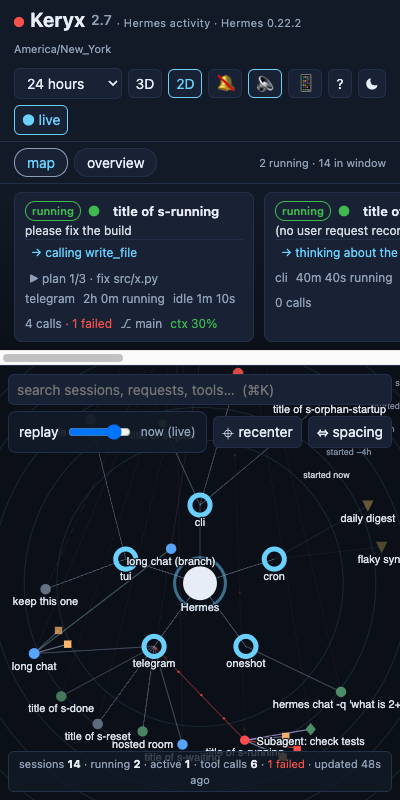The width and height of the screenshot is (400, 800).
Task: Click the spacing button
Action: (x=350, y=432)
